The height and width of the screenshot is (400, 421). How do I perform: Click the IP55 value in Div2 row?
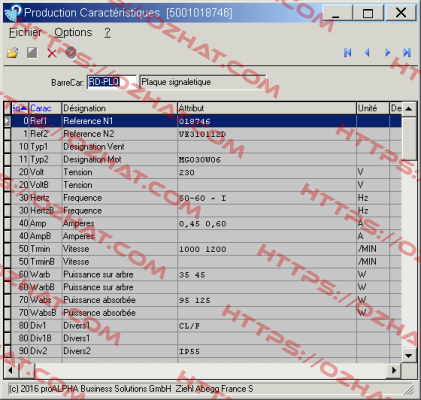click(189, 351)
